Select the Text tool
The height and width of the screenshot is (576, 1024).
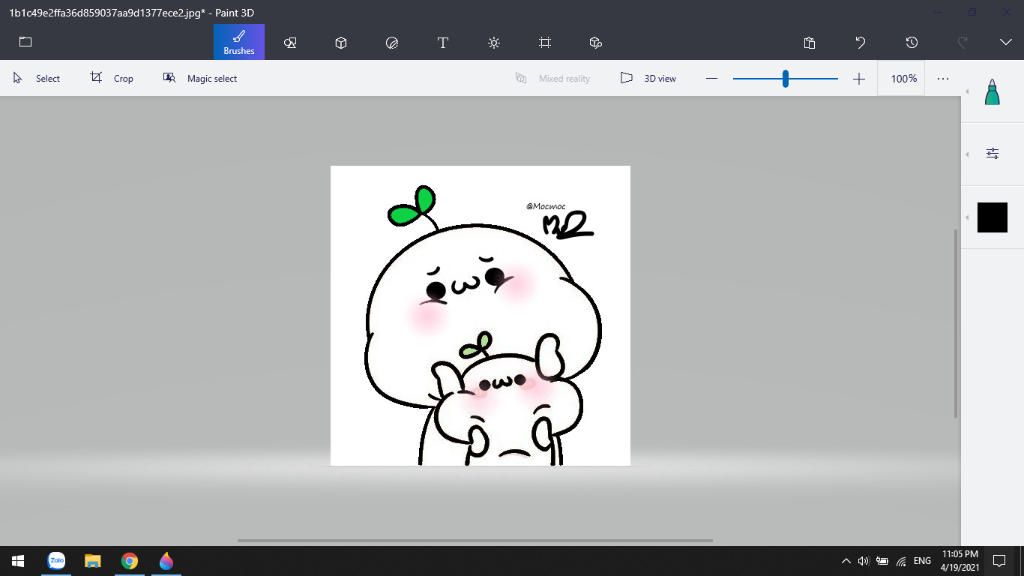(443, 42)
